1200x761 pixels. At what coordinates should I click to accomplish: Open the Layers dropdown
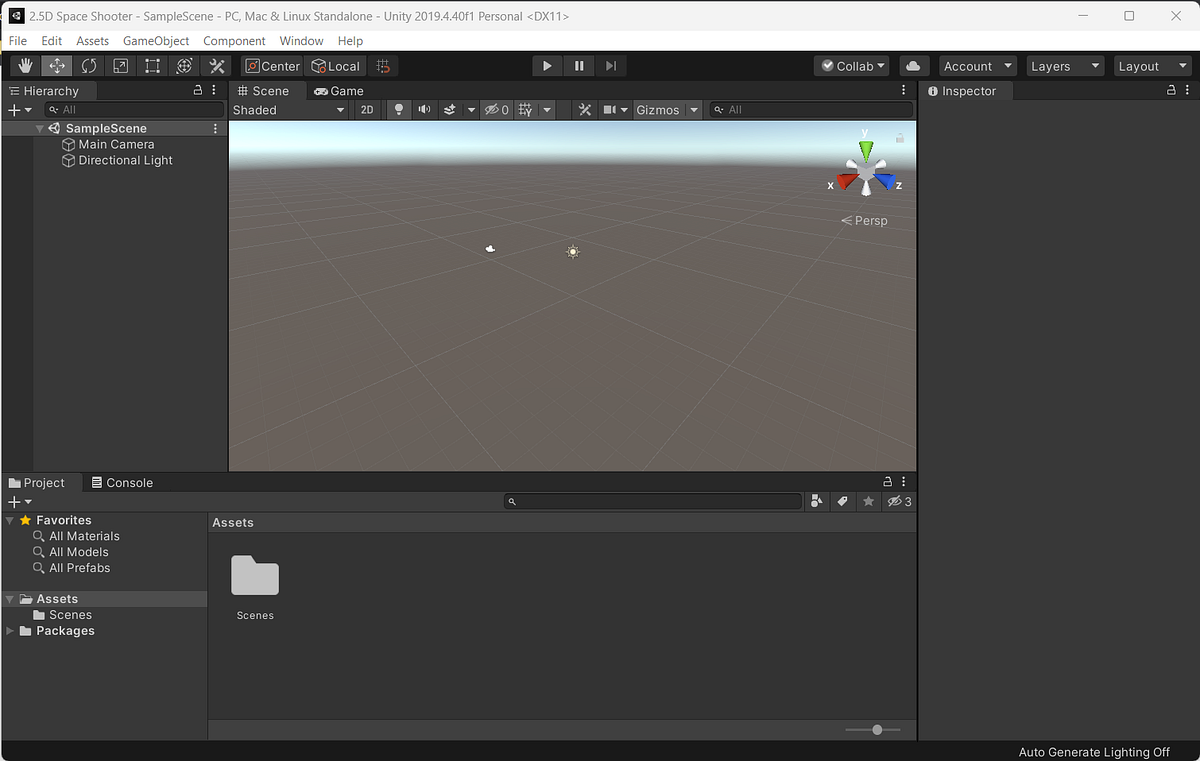click(1063, 65)
